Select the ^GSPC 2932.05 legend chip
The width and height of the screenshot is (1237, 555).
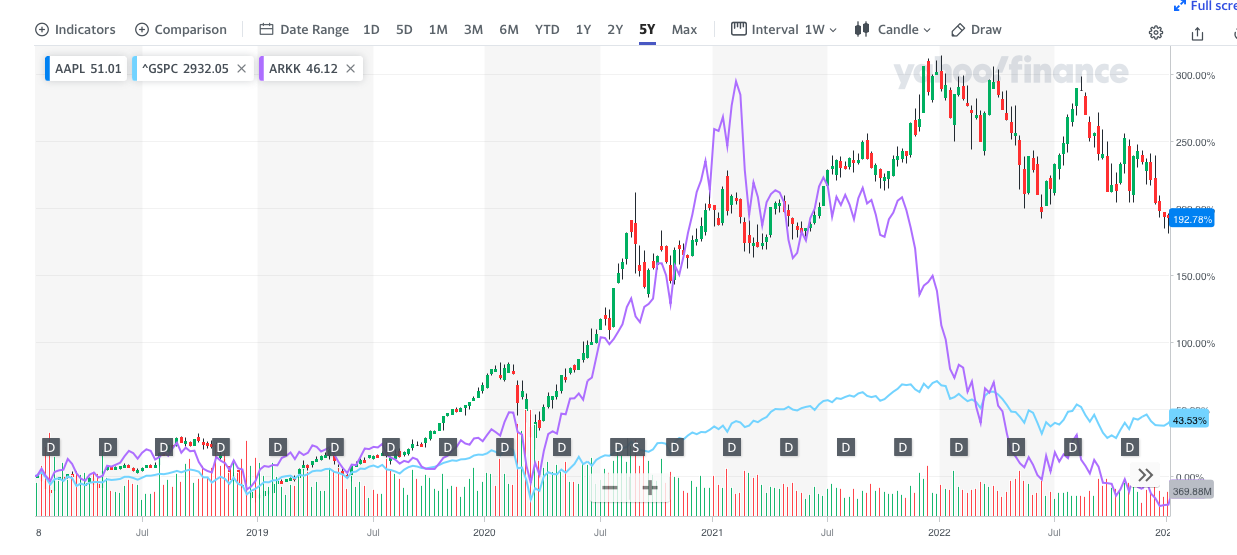192,69
